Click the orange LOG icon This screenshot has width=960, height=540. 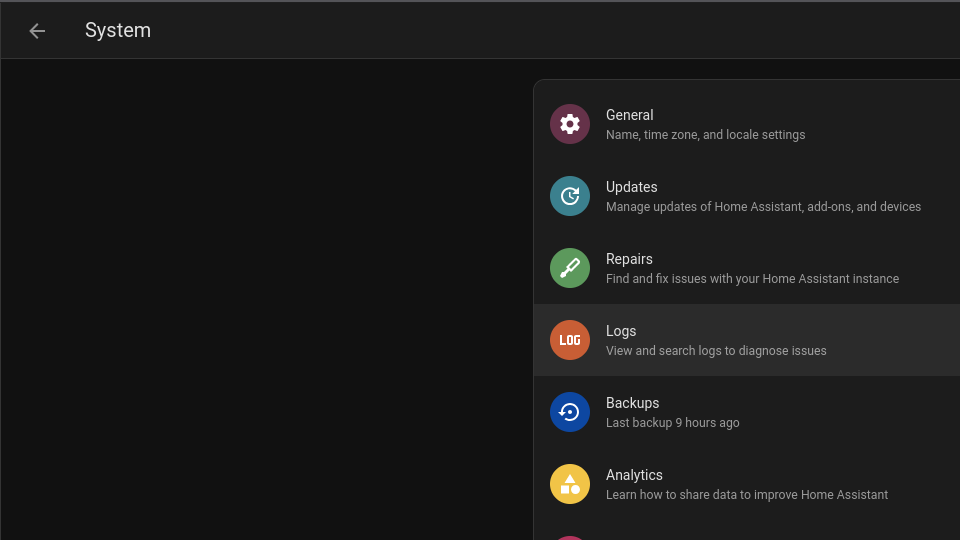[570, 340]
